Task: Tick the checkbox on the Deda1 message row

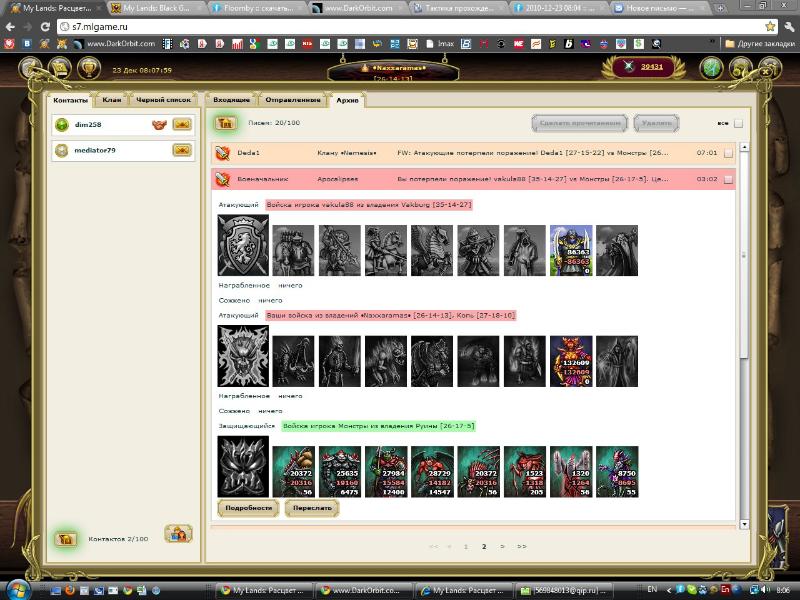Action: point(728,153)
